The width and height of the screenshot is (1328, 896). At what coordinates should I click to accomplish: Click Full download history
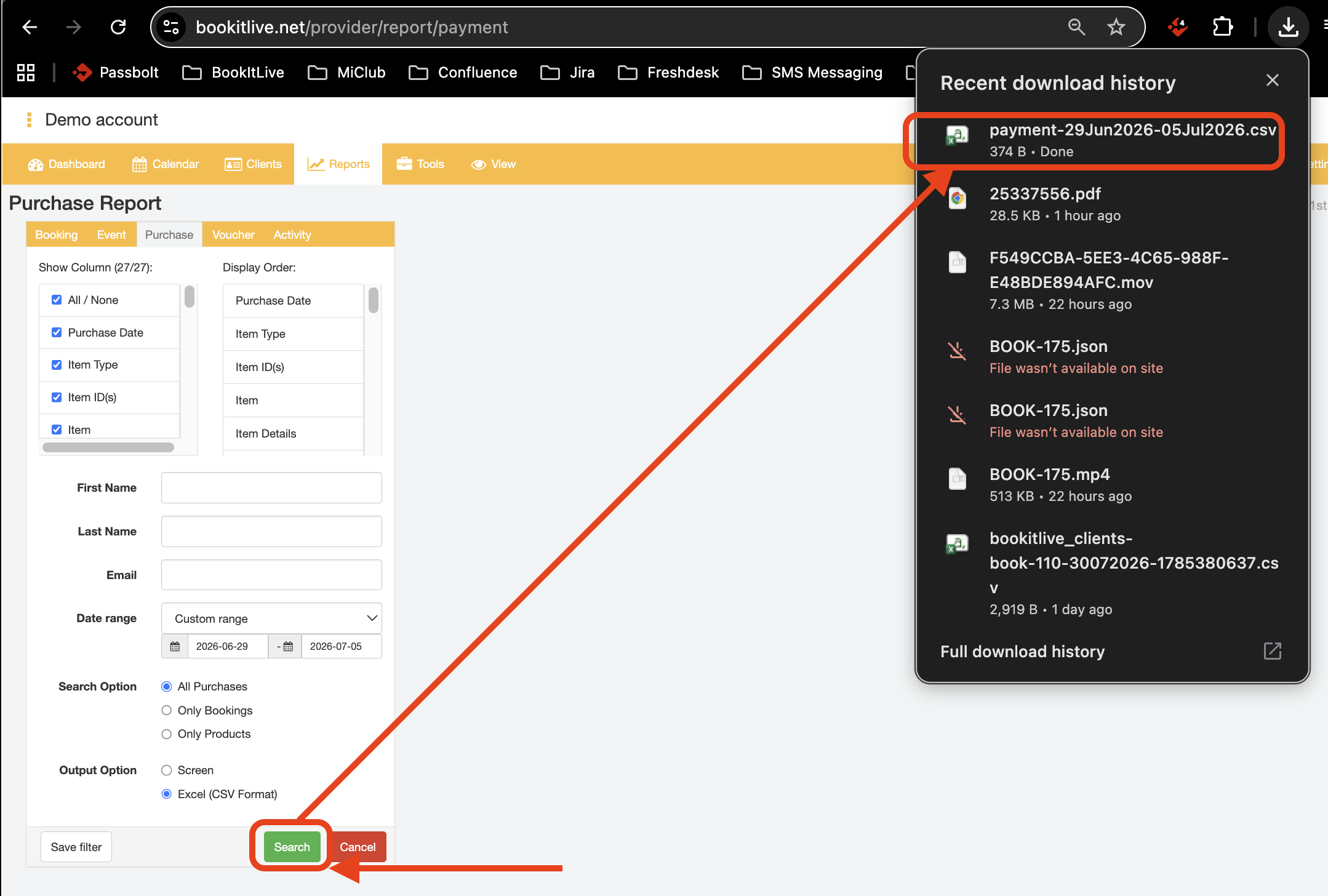(x=1023, y=652)
